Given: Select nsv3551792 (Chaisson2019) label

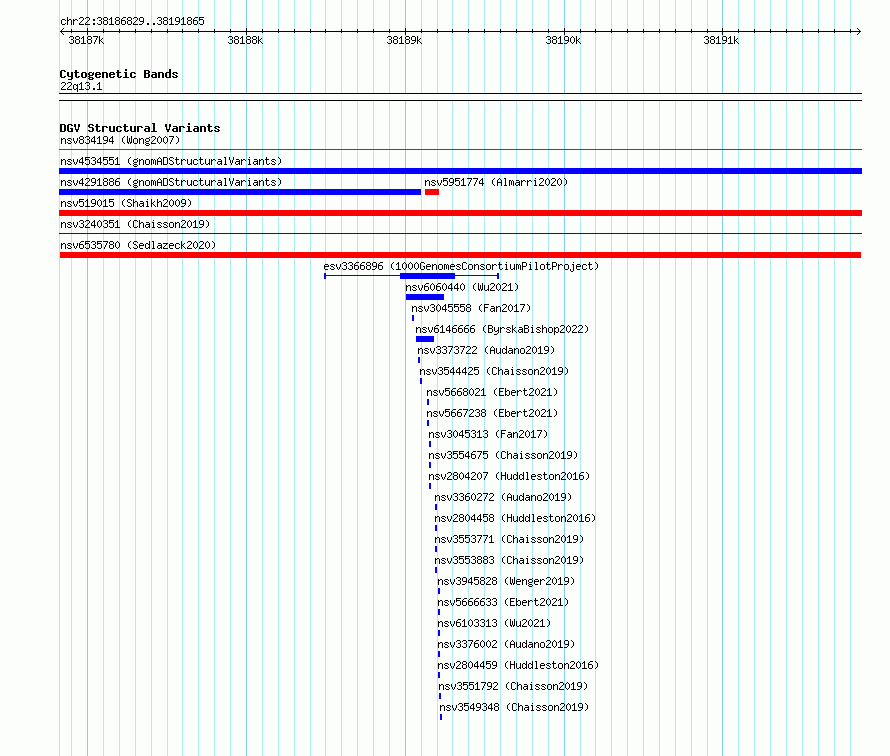Looking at the screenshot, I should [513, 686].
